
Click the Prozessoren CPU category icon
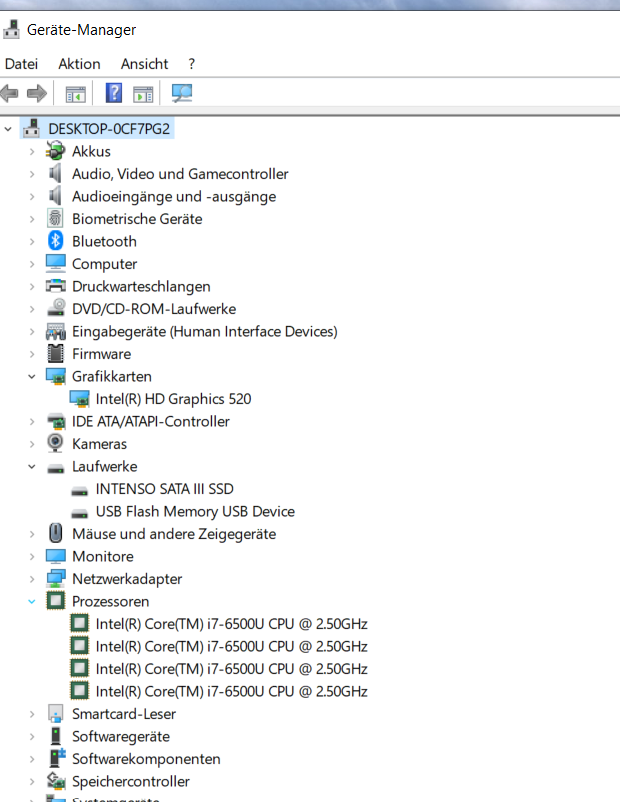pyautogui.click(x=55, y=600)
